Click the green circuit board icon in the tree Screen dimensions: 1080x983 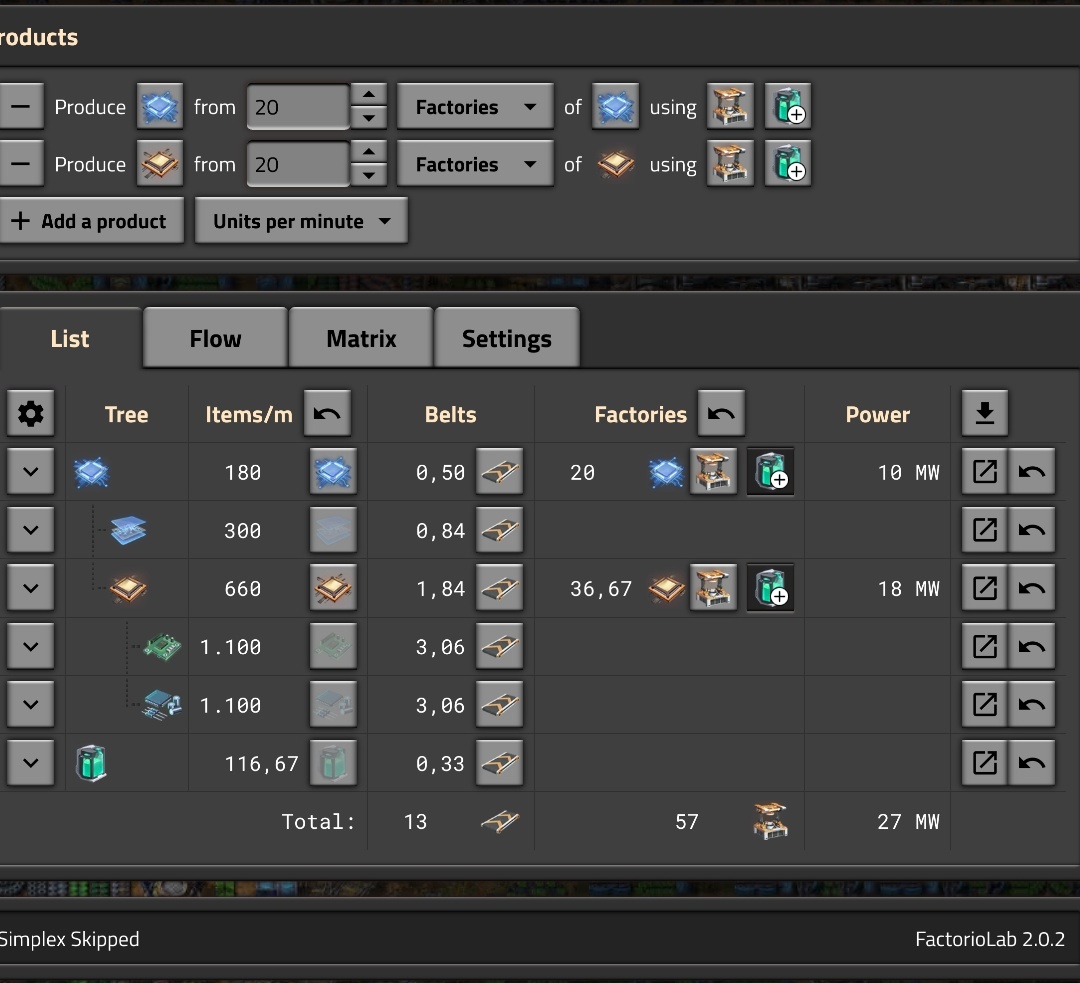click(x=160, y=646)
